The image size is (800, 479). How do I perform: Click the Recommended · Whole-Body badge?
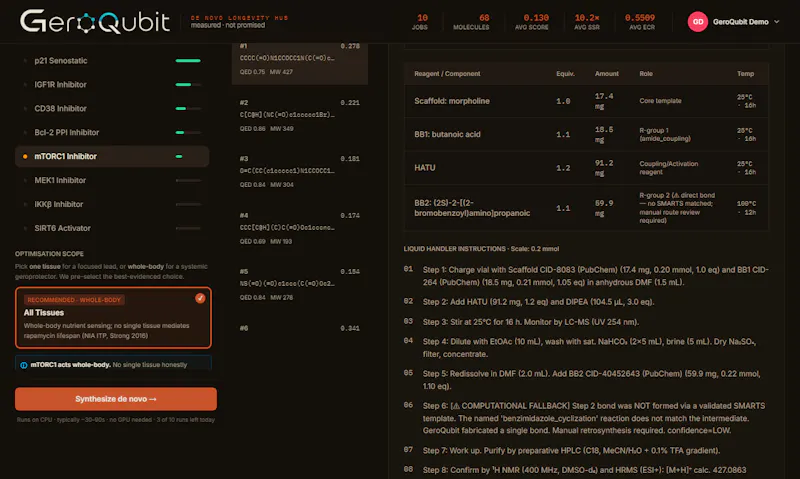(x=74, y=300)
